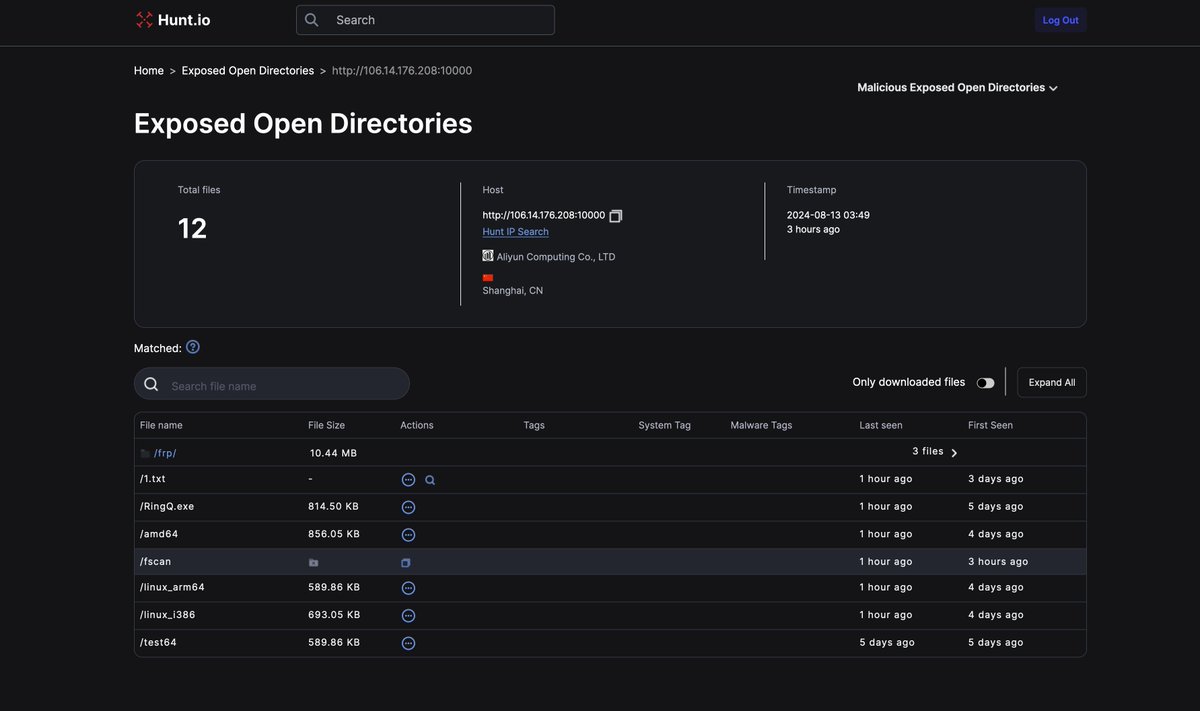The height and width of the screenshot is (711, 1200).
Task: Expand the /frp/ folder 3 files chevron
Action: [x=954, y=453]
